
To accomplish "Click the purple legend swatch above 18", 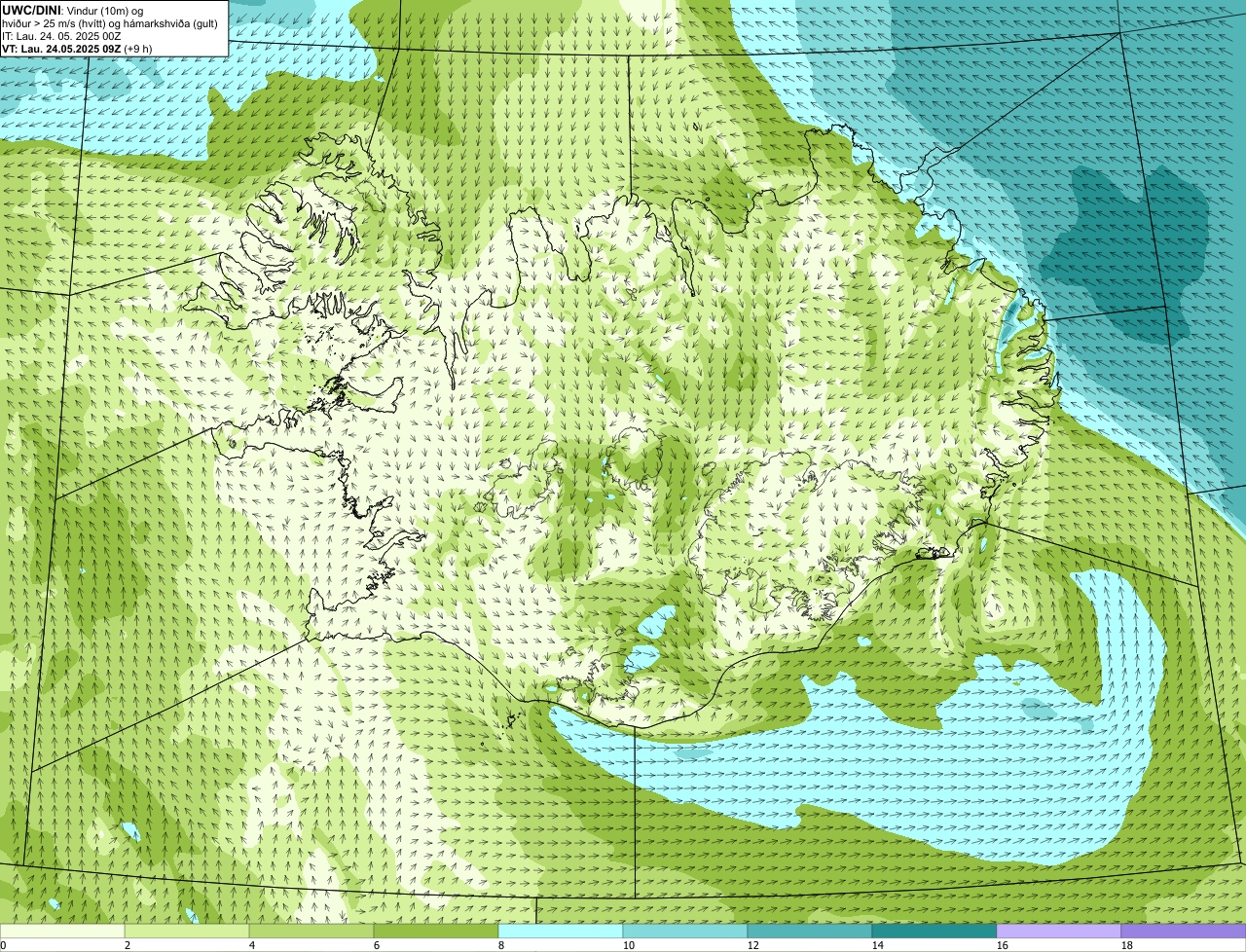I will pyautogui.click(x=1184, y=931).
